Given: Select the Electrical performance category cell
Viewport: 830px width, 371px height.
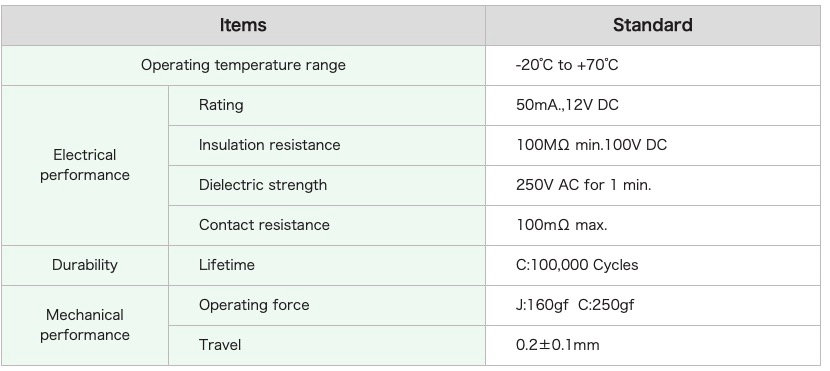Looking at the screenshot, I should coord(85,165).
